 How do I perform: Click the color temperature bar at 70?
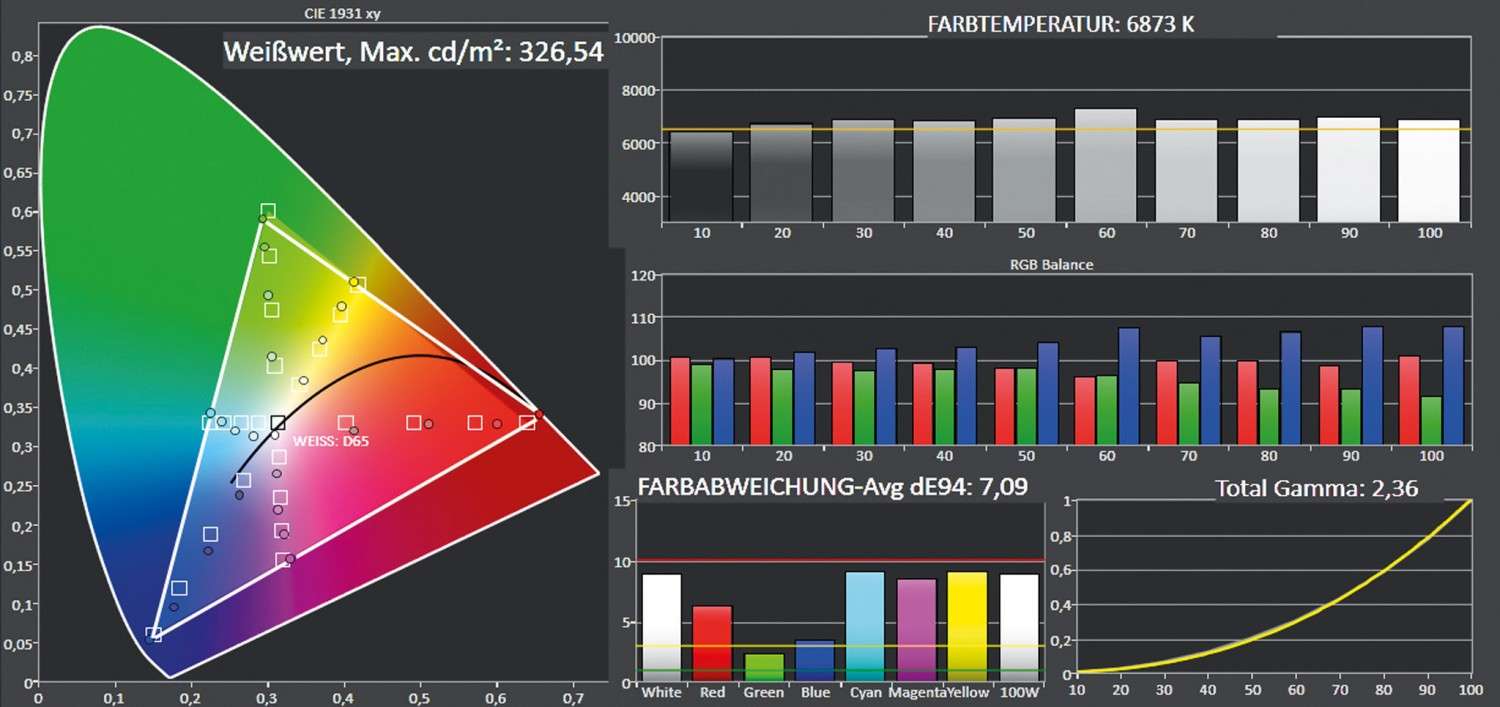[x=1187, y=171]
